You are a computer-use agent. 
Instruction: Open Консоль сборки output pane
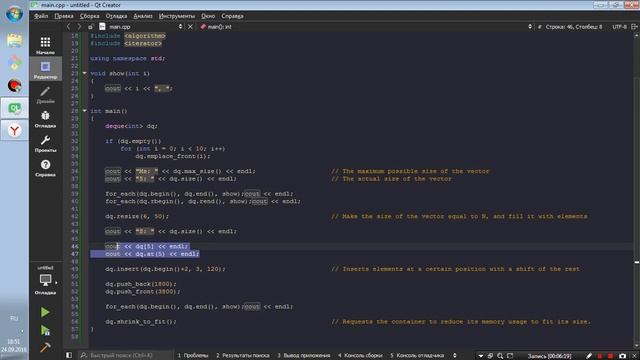pos(360,356)
